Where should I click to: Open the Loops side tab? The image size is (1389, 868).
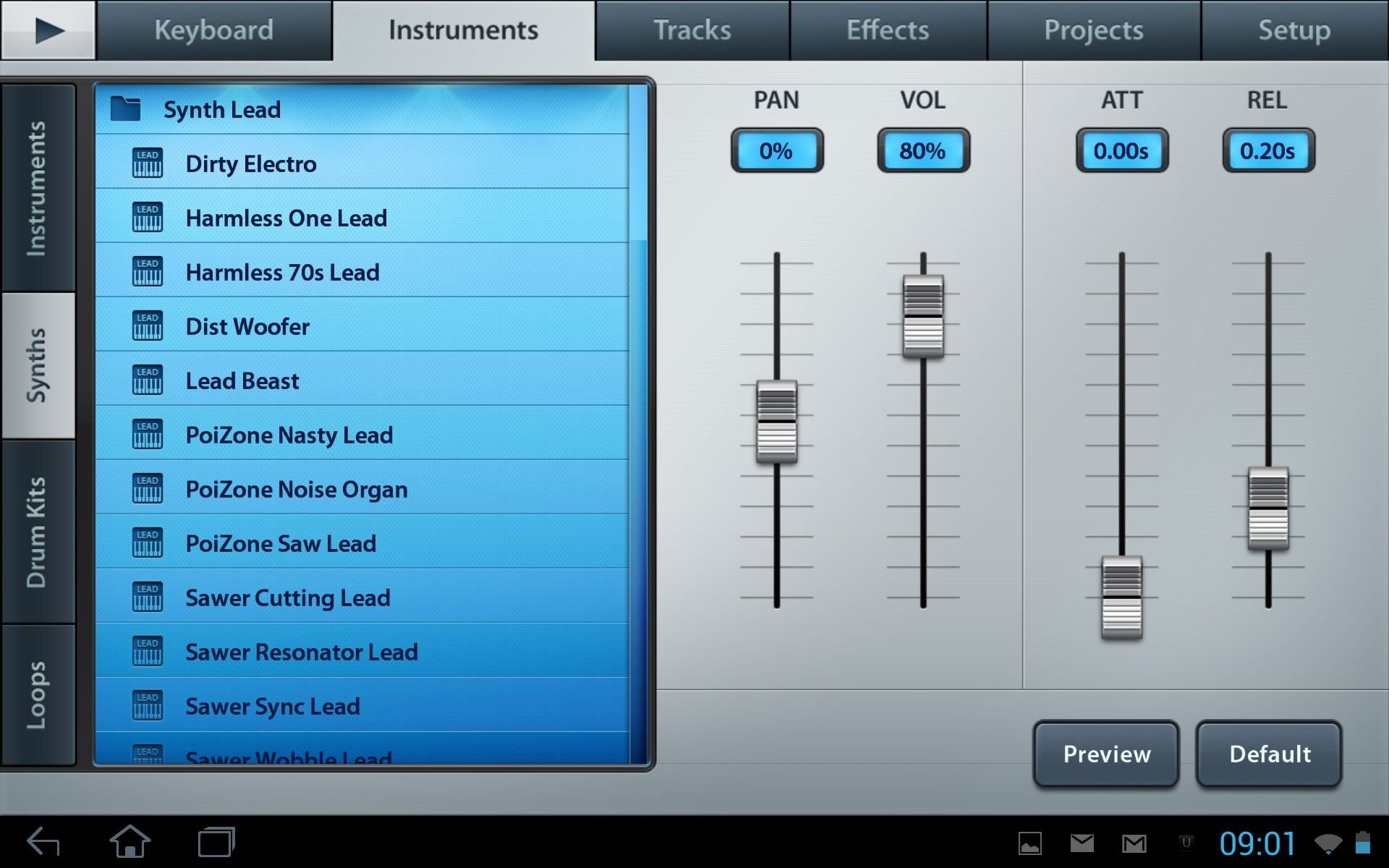38,694
